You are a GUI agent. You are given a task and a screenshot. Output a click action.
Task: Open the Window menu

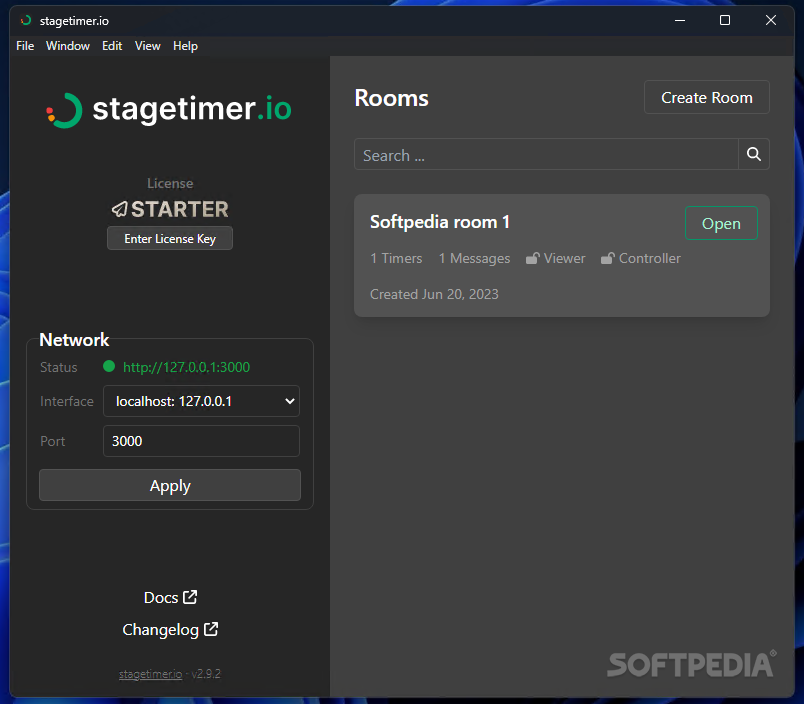tap(68, 46)
